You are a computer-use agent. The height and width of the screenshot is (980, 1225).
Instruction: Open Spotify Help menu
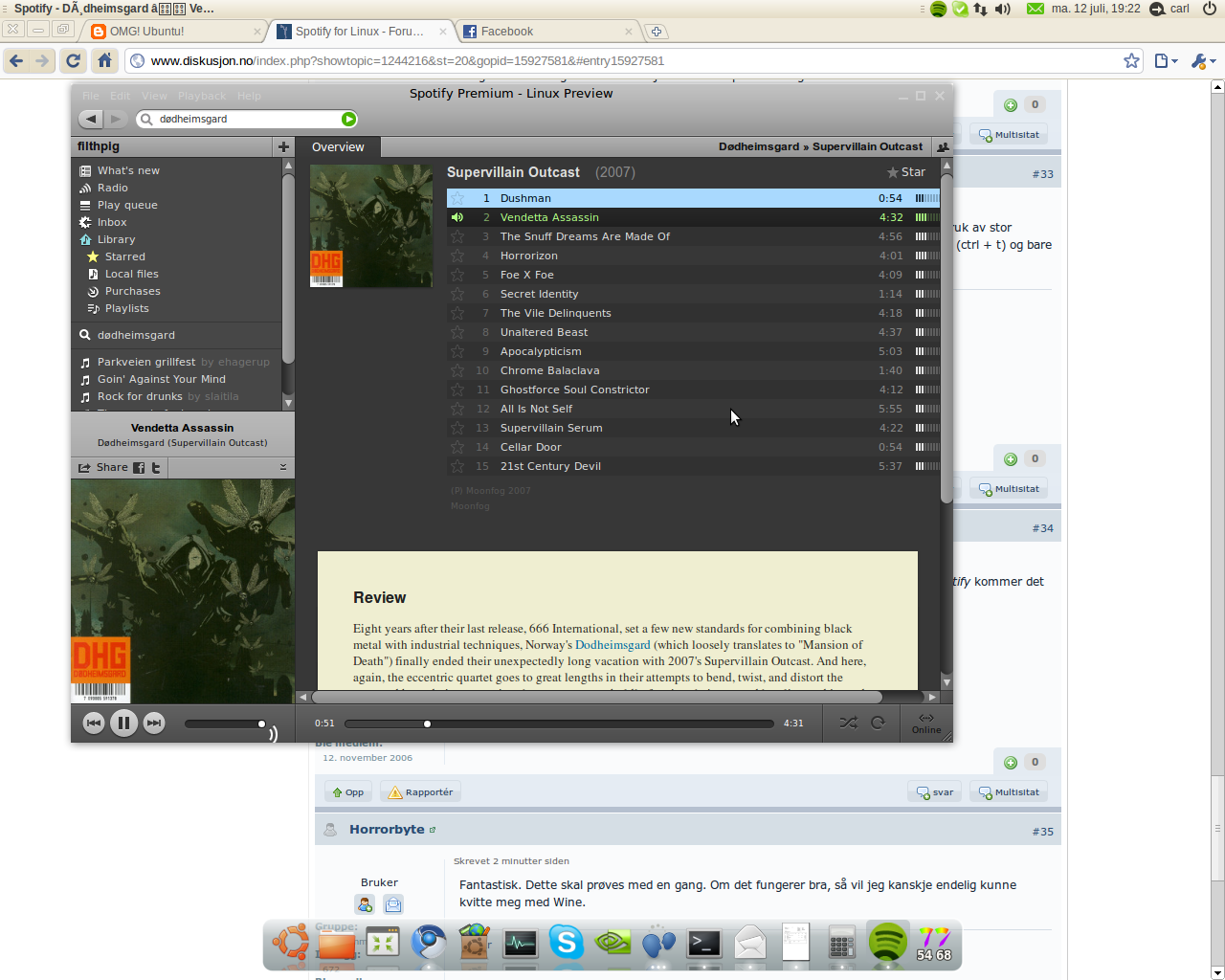[249, 96]
